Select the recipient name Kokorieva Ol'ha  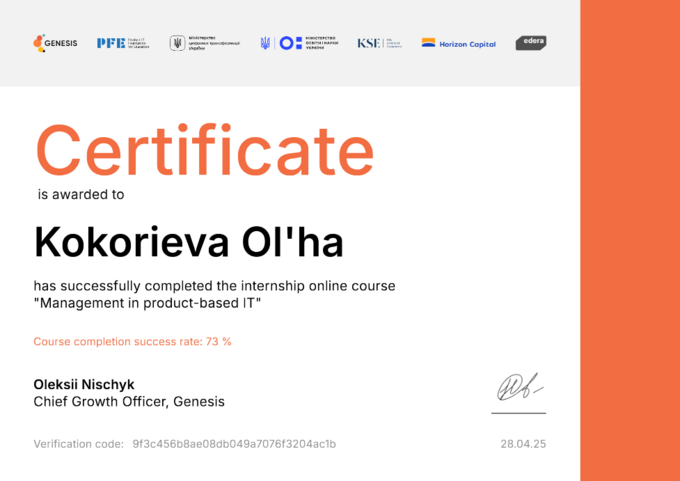pos(188,241)
